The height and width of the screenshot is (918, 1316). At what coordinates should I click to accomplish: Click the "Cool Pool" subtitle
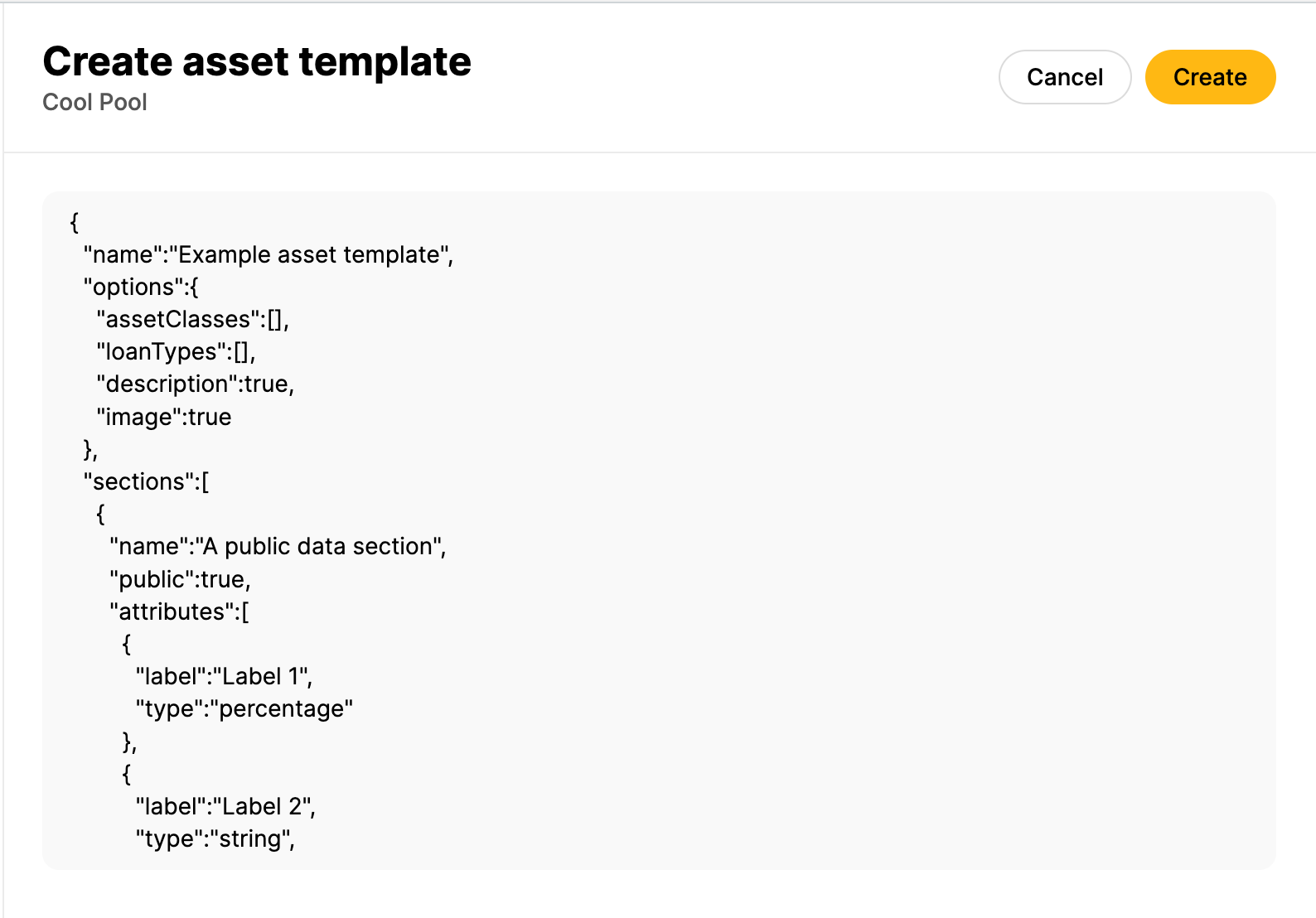point(94,101)
